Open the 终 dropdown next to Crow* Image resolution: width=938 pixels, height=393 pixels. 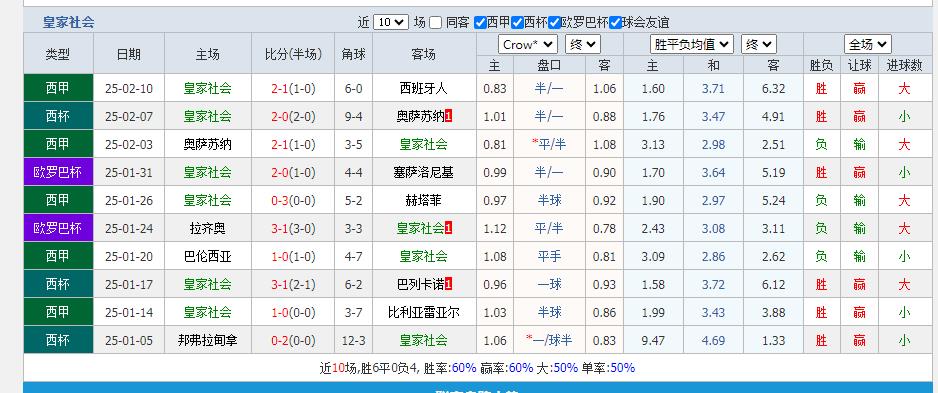tap(583, 44)
